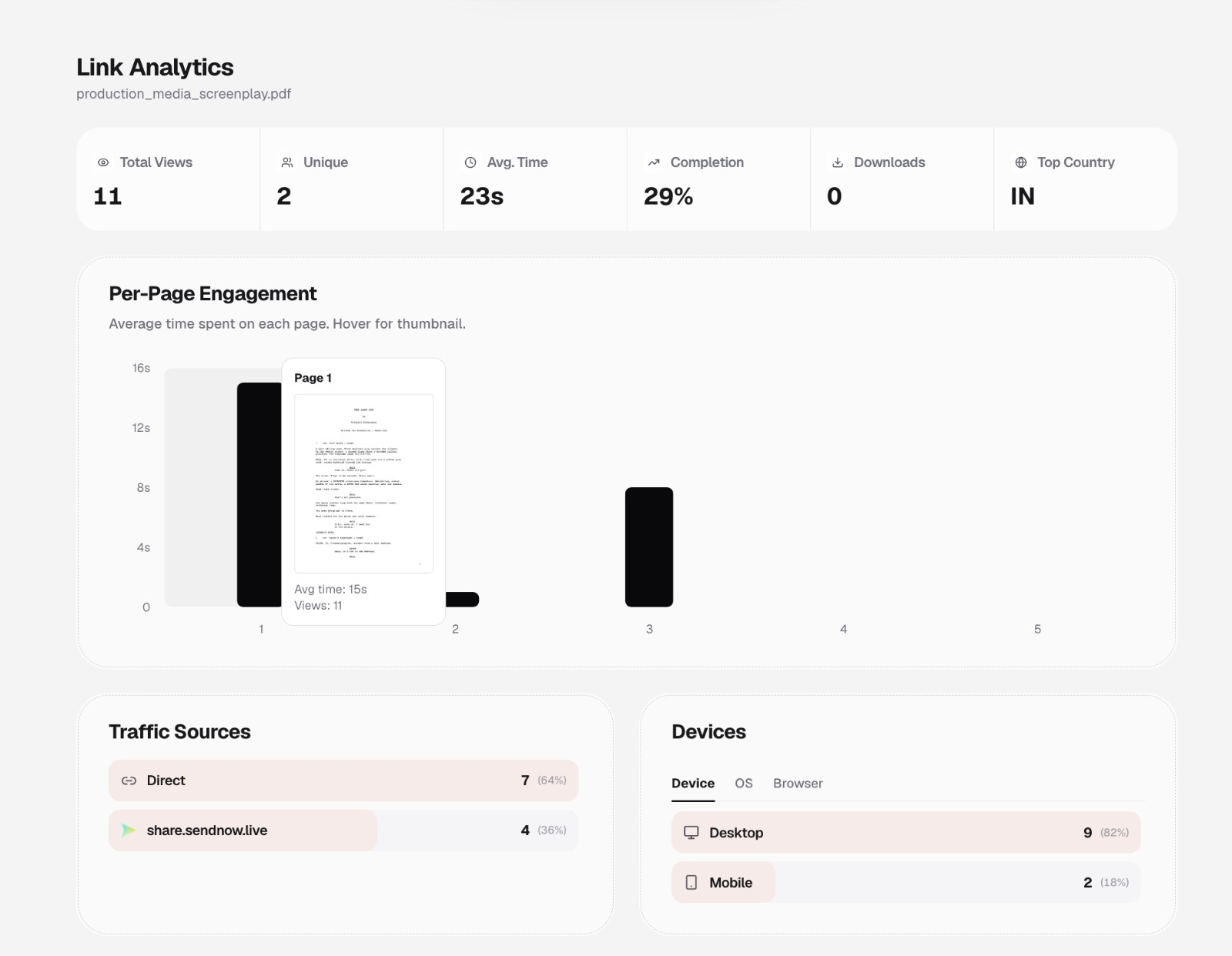Click the production_media_screenplay.pdf file name
1232x956 pixels.
(183, 94)
